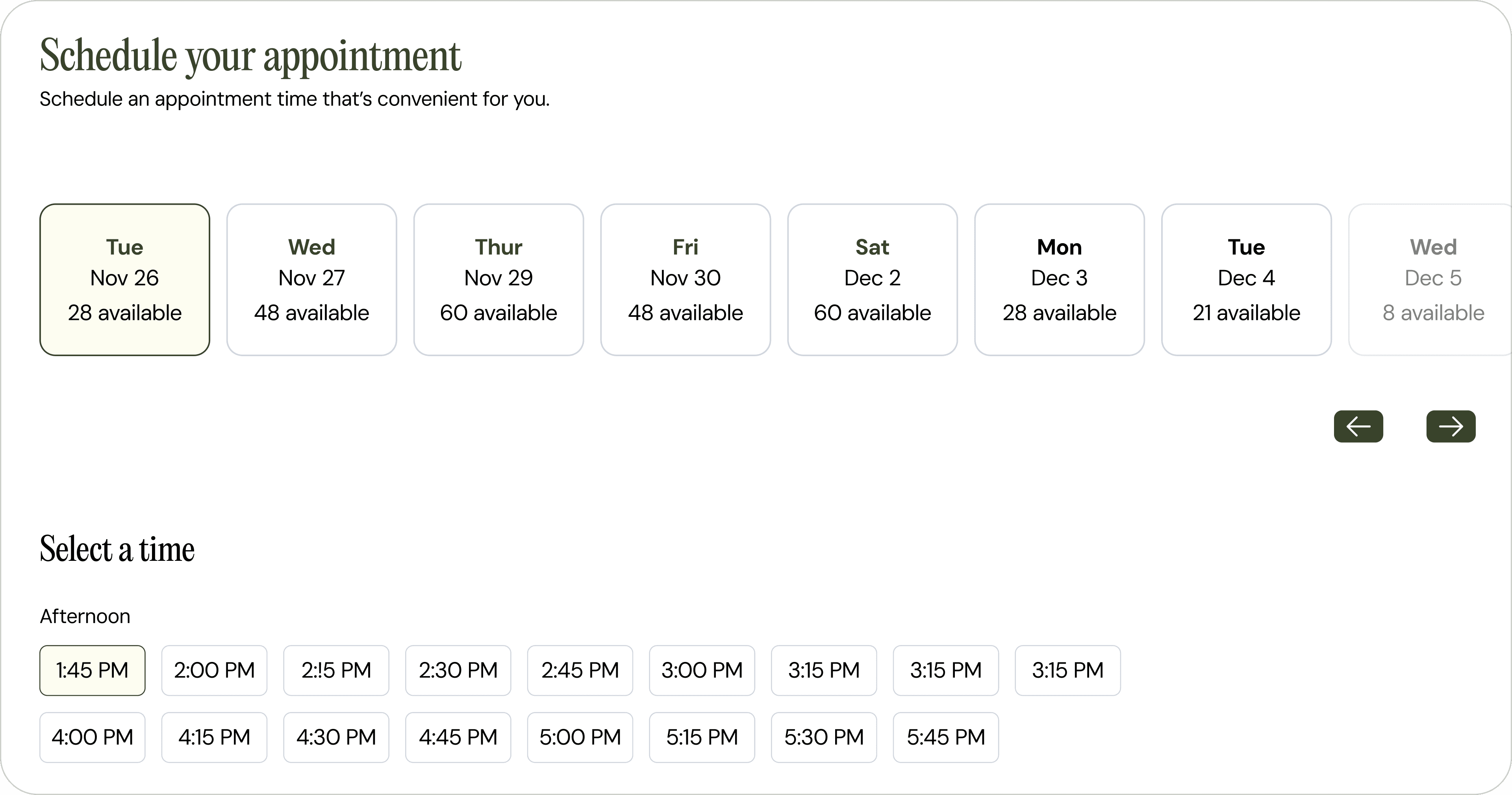Viewport: 1512px width, 795px height.
Task: Pick the 2:30 PM time slot
Action: (x=458, y=670)
